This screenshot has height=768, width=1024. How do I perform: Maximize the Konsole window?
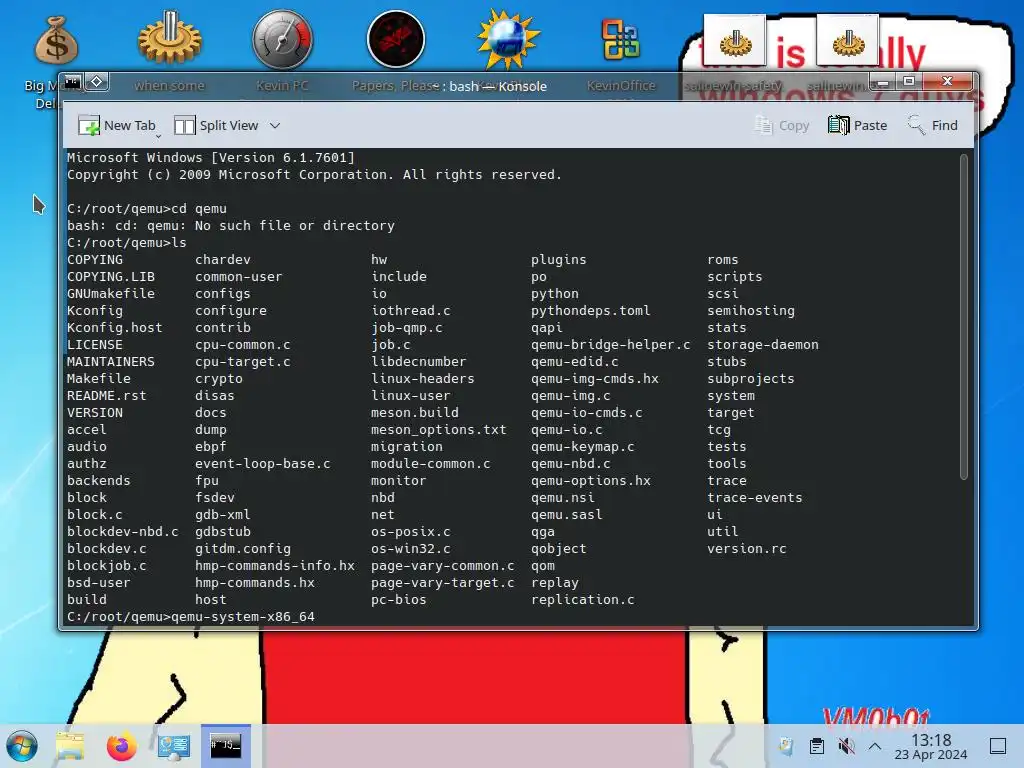[909, 82]
